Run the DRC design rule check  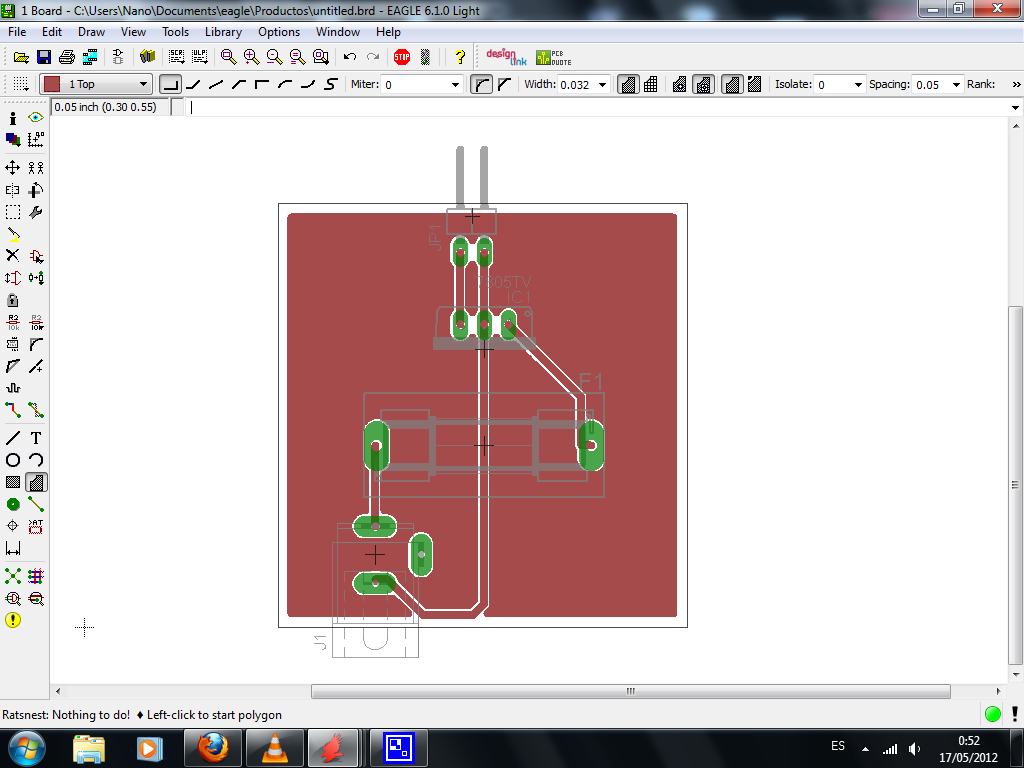[x=36, y=598]
